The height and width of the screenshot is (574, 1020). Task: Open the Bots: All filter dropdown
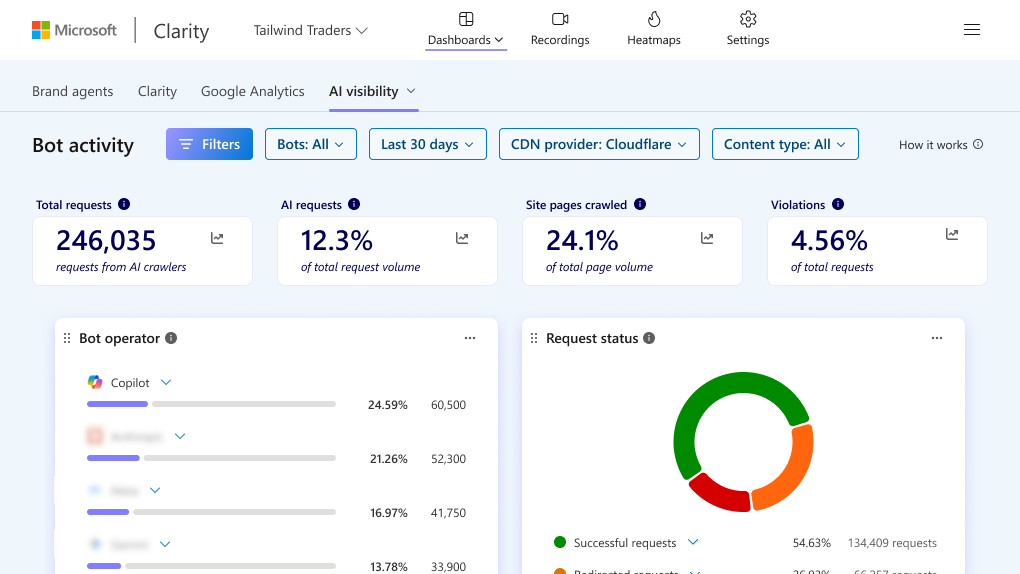(x=311, y=144)
